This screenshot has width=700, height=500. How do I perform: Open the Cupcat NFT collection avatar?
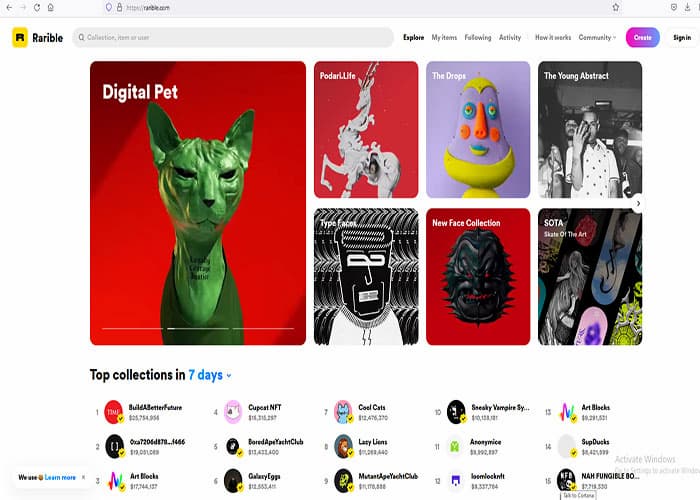pyautogui.click(x=233, y=412)
